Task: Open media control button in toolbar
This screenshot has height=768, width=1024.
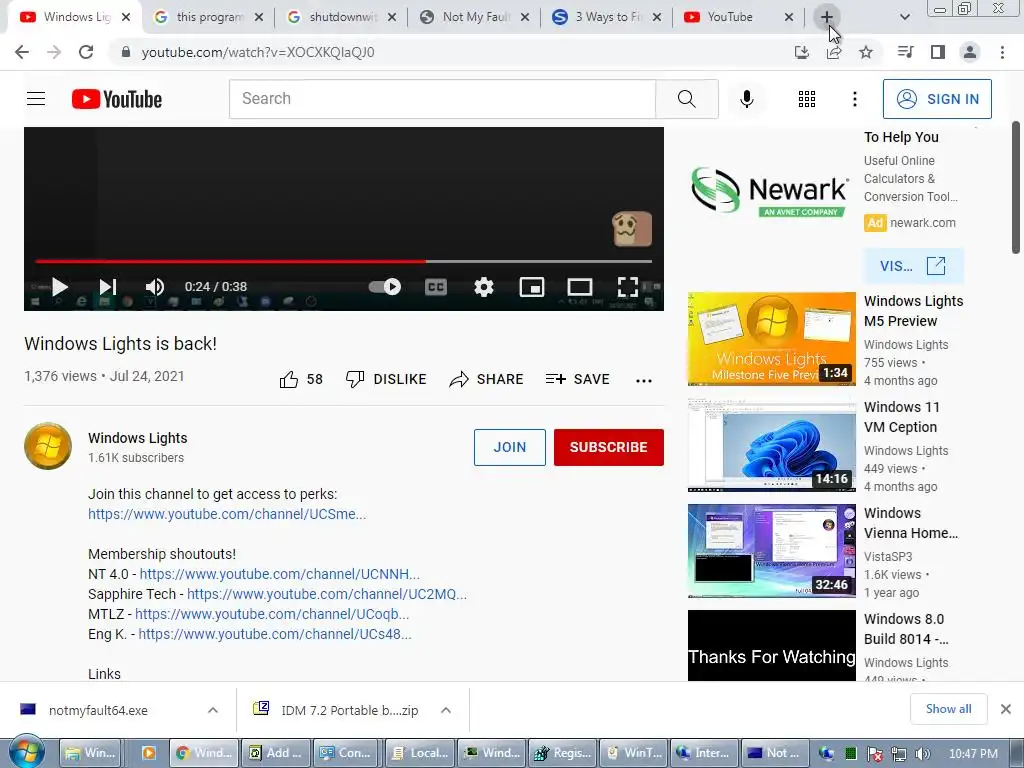Action: click(x=905, y=52)
